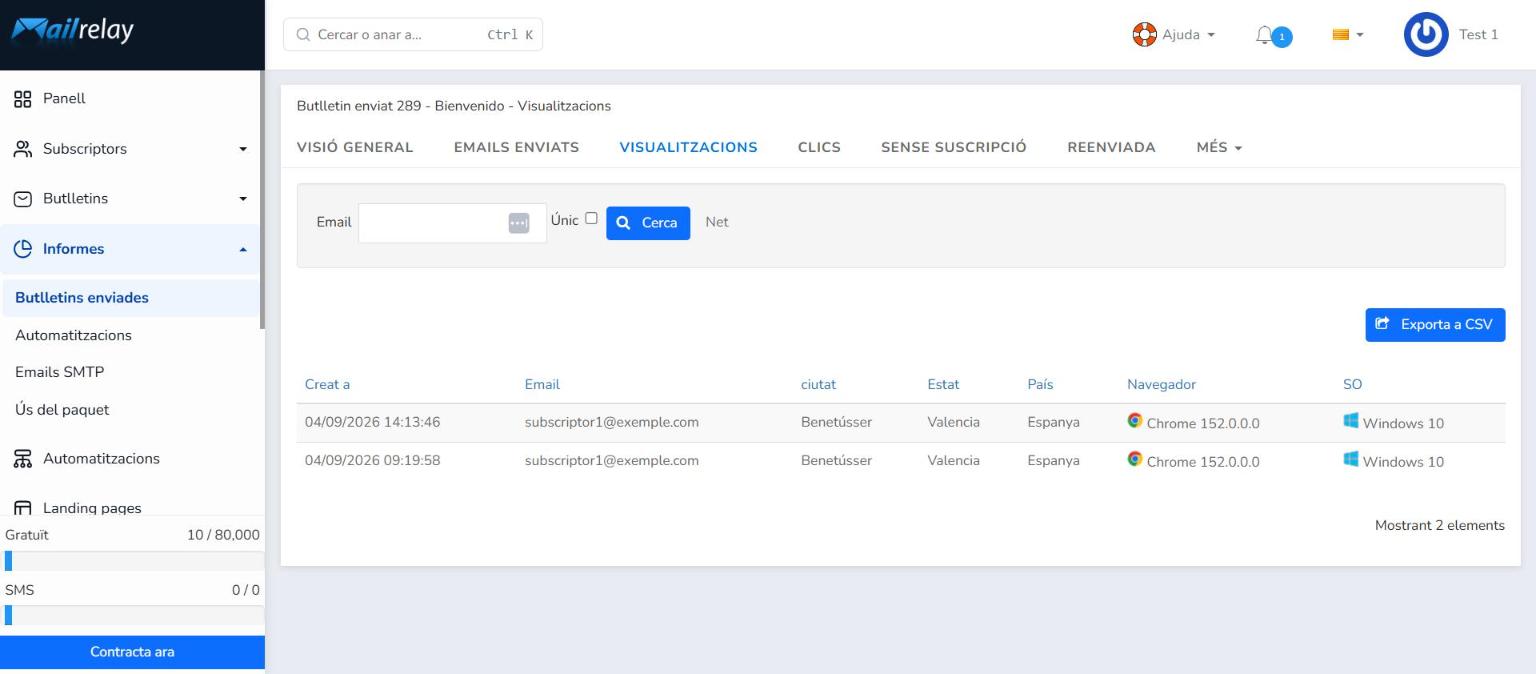Open the Ajuda dropdown
Viewport: 1536px width, 674px height.
click(x=1174, y=35)
